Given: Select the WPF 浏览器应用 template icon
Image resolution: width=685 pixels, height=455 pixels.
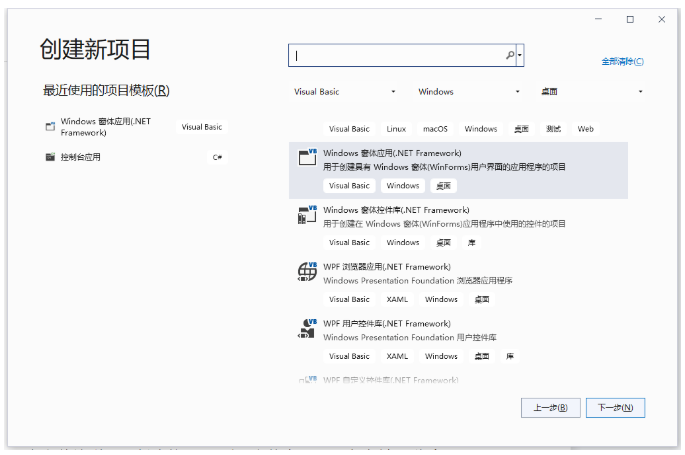Looking at the screenshot, I should tap(308, 271).
